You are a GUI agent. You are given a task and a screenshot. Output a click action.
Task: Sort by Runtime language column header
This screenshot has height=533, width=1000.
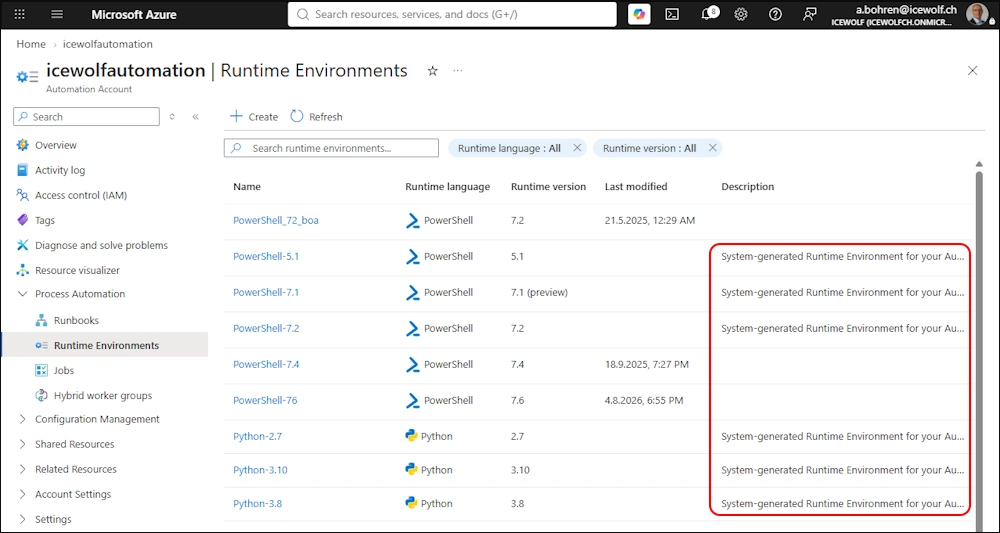[x=447, y=187]
